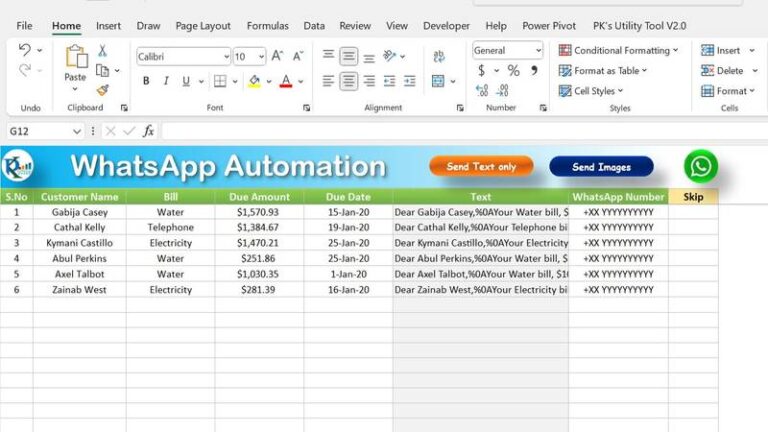Viewport: 768px width, 432px height.
Task: Apply Comma Style format
Action: click(534, 71)
